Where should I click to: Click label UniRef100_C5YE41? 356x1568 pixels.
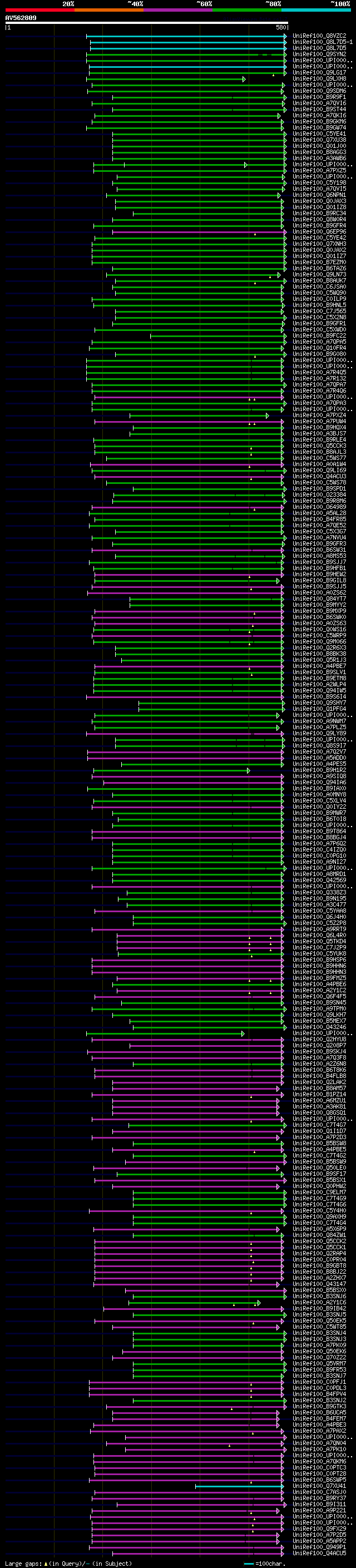pyautogui.click(x=319, y=134)
